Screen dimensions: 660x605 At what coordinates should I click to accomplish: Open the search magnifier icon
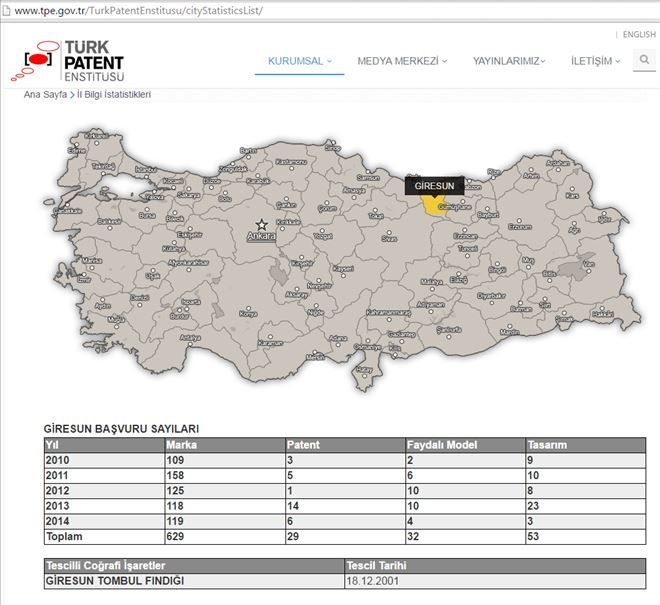click(x=644, y=61)
